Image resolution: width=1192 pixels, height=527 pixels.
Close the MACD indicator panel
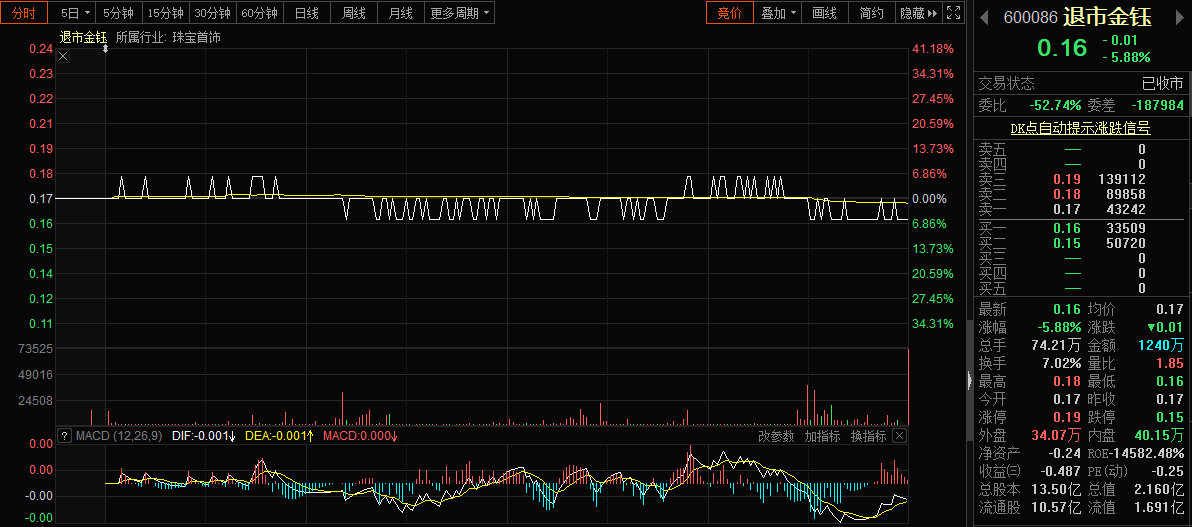(899, 436)
